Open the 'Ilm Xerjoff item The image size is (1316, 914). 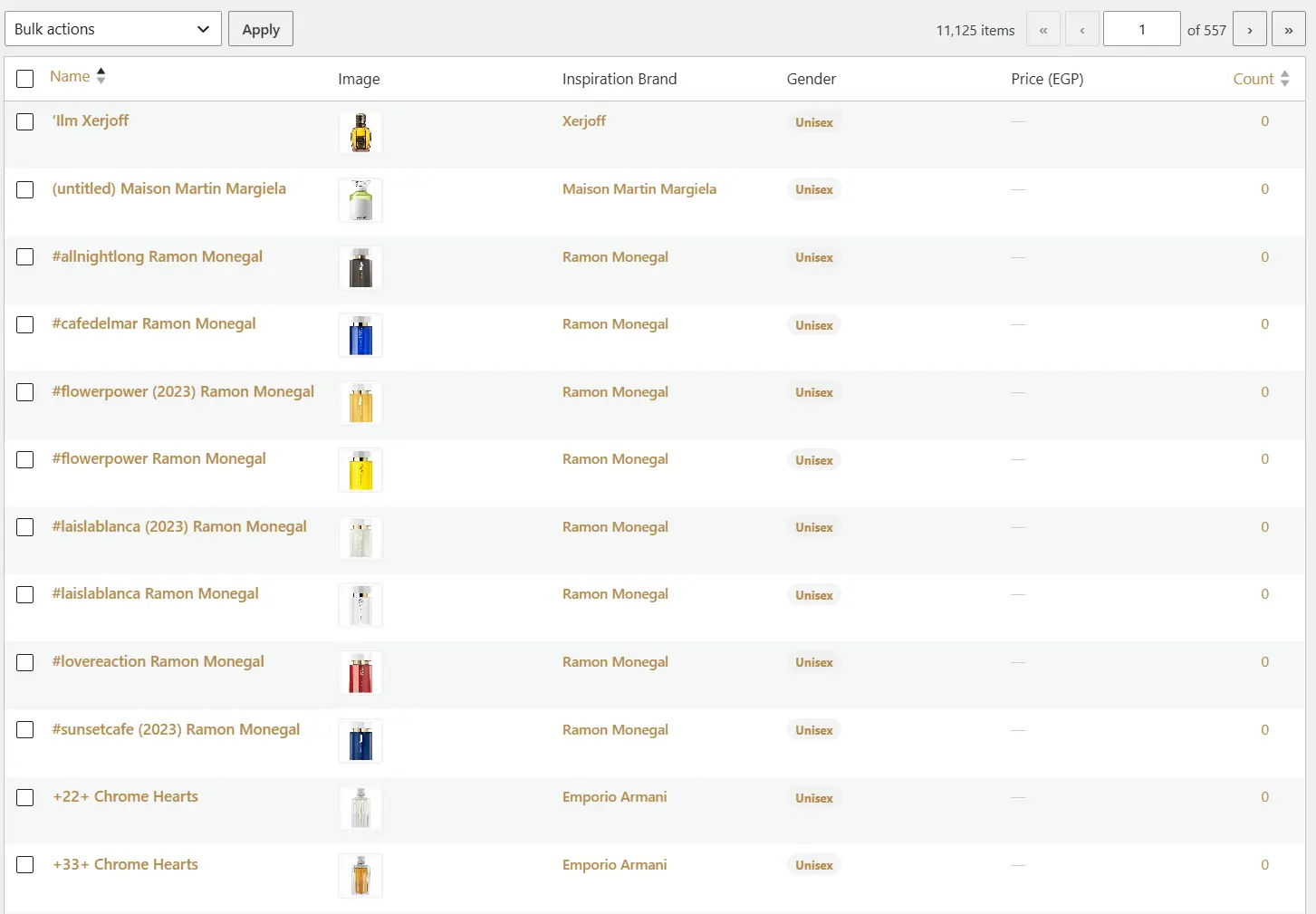pos(91,120)
